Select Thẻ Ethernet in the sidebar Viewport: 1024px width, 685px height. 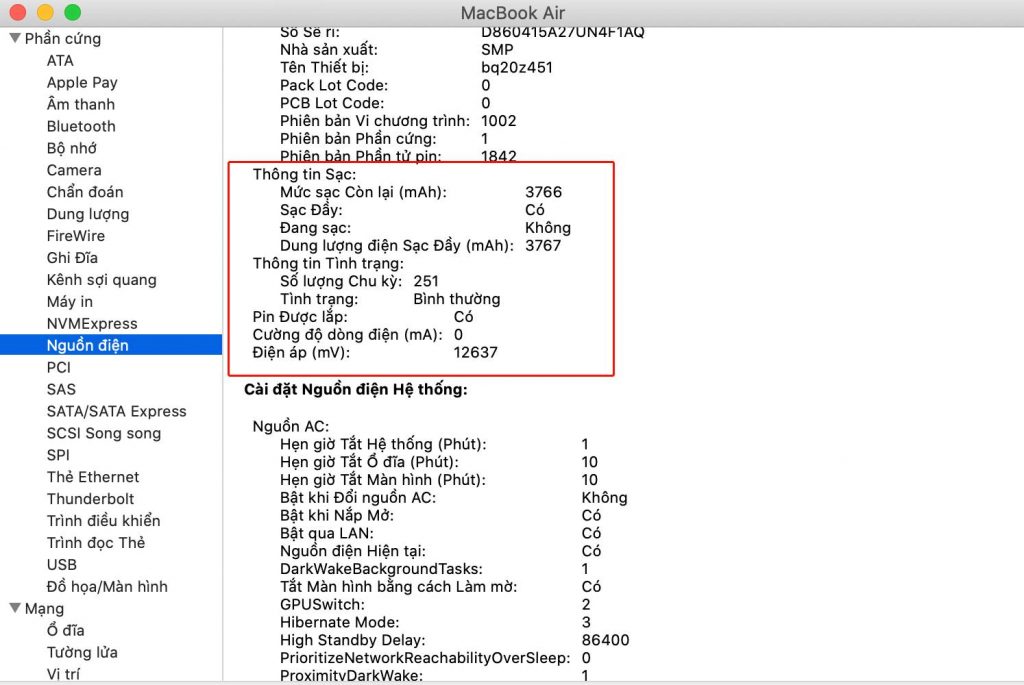click(x=93, y=477)
